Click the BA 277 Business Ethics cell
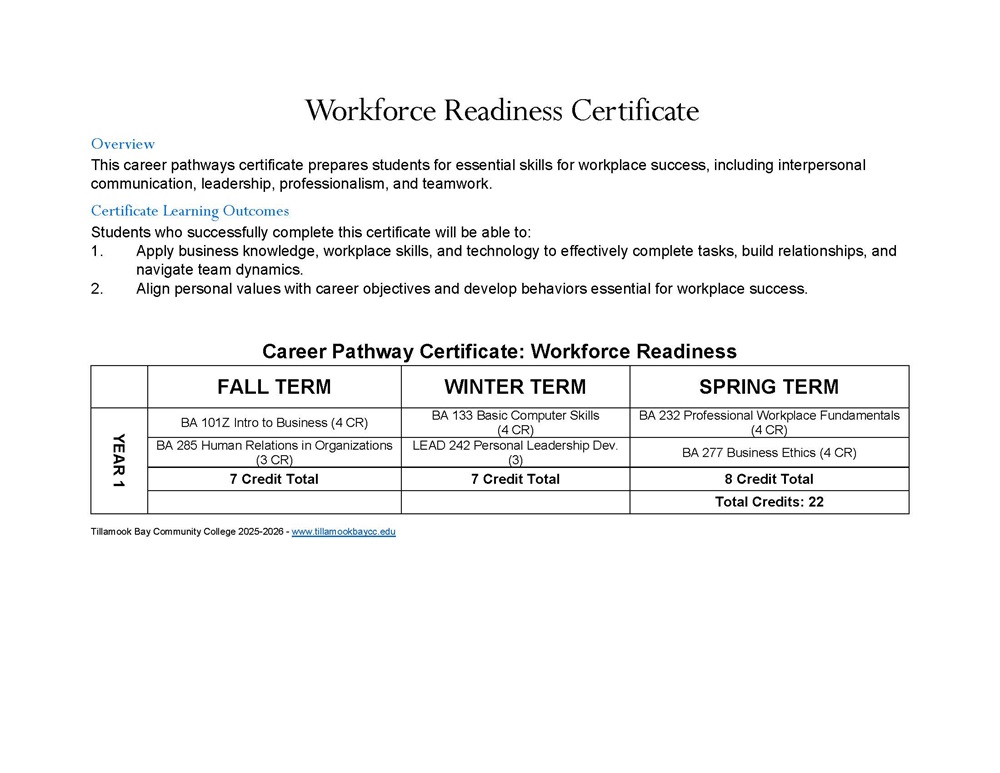This screenshot has height=773, width=1000. coord(769,452)
